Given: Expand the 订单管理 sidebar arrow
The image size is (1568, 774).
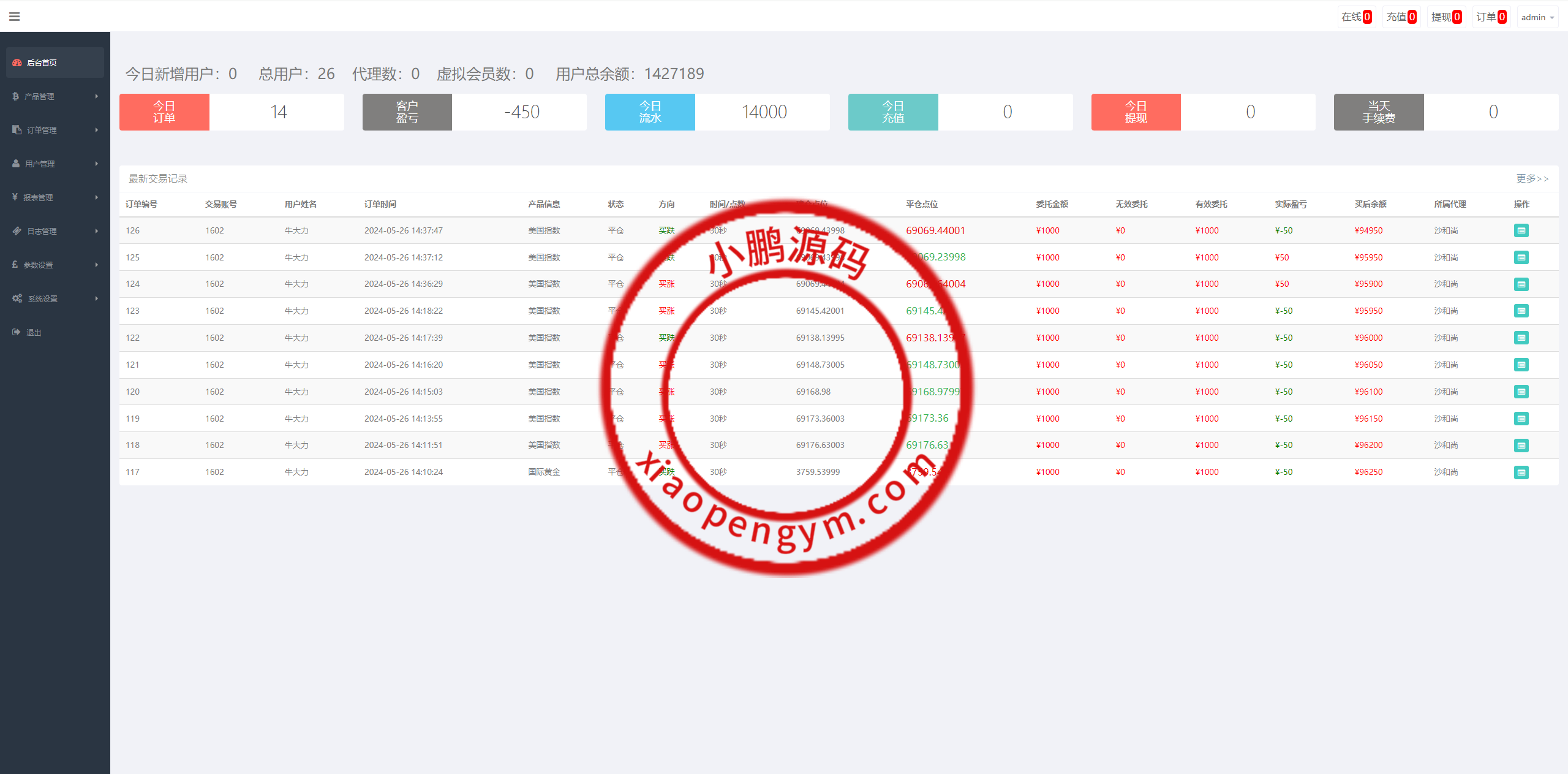Looking at the screenshot, I should tap(96, 130).
